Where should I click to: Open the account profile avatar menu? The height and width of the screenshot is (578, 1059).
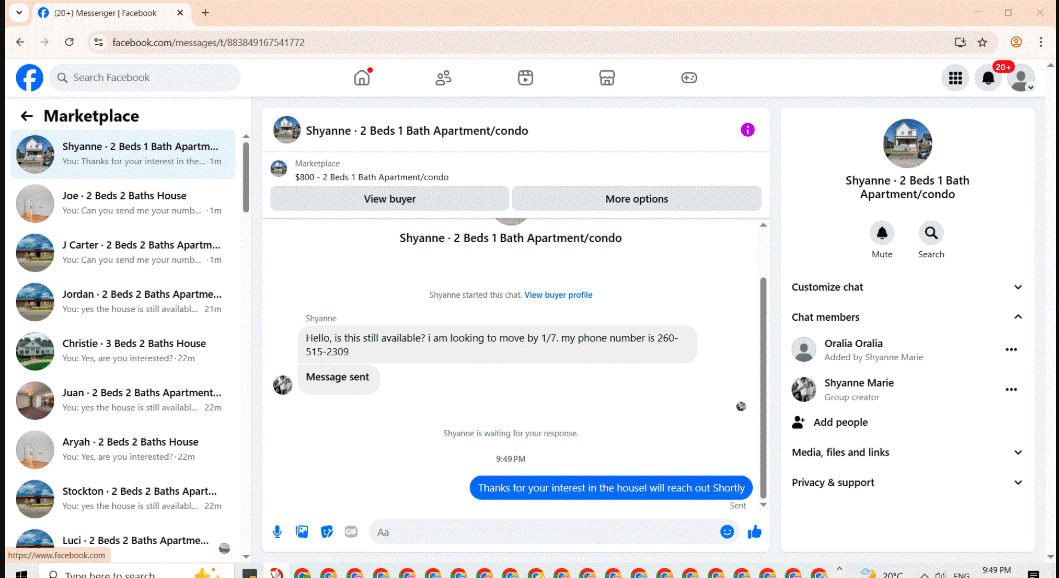coord(1021,78)
